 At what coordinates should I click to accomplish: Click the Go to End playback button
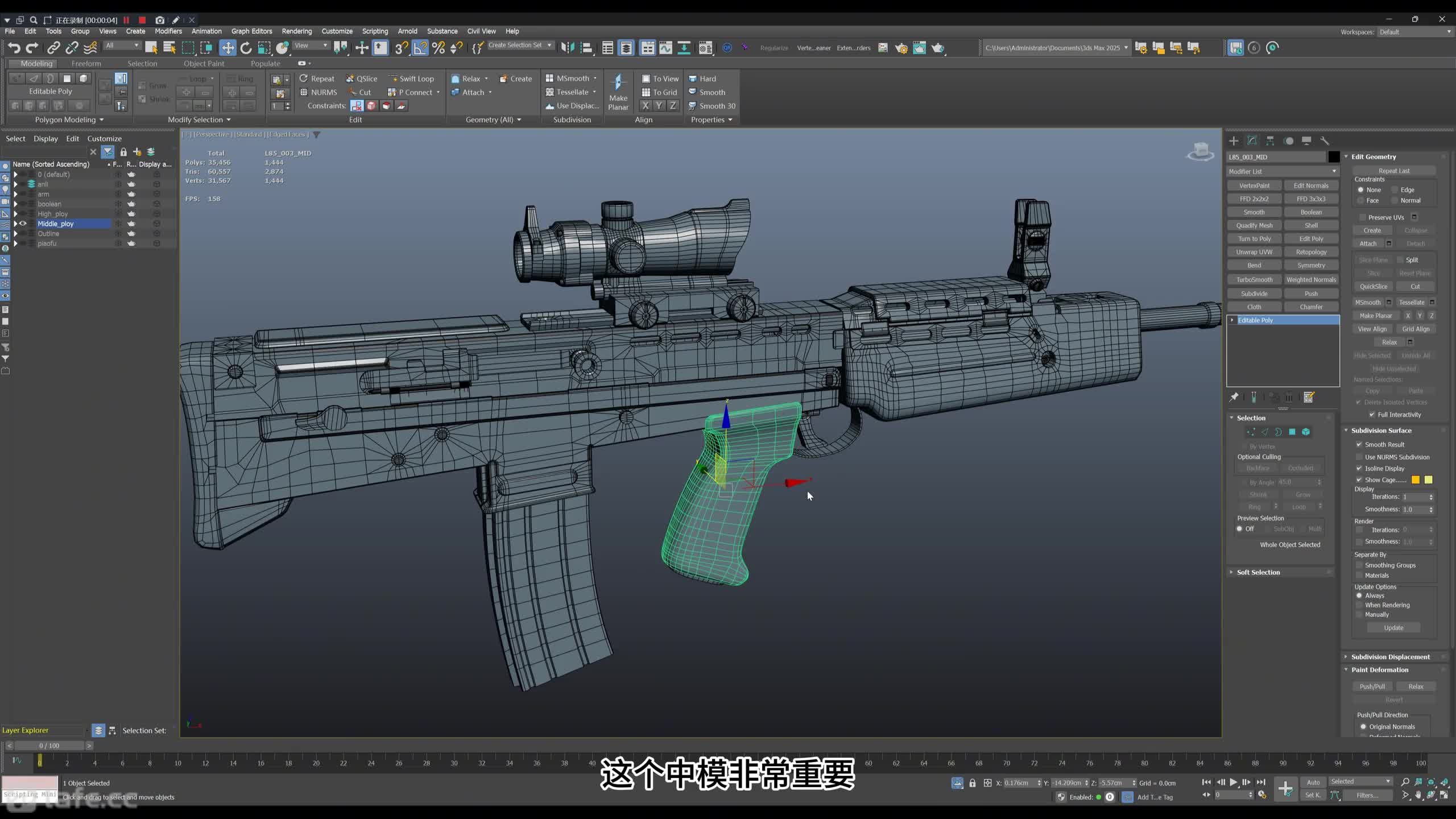pyautogui.click(x=1261, y=783)
